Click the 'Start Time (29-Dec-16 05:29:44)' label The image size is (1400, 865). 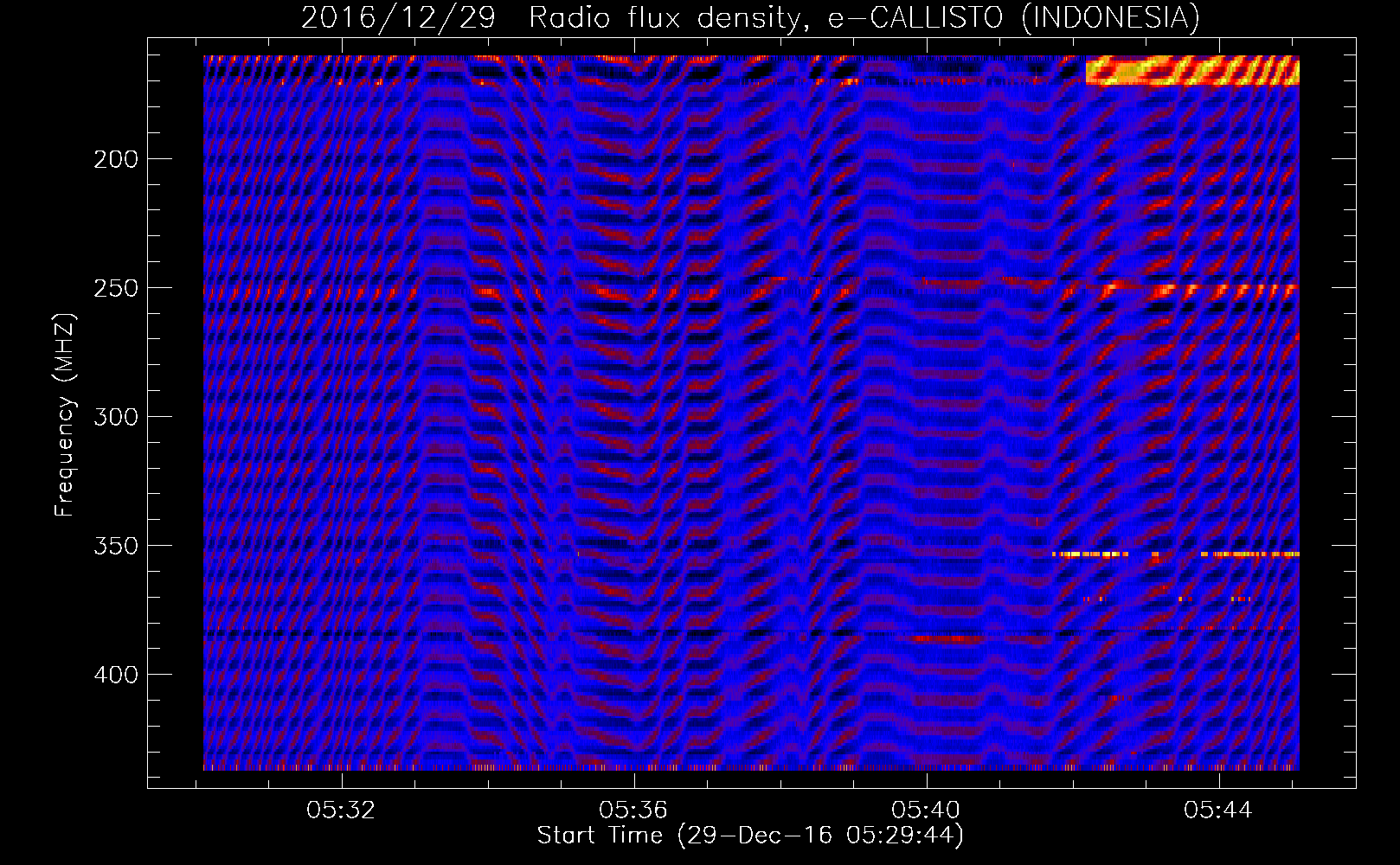[x=750, y=836]
